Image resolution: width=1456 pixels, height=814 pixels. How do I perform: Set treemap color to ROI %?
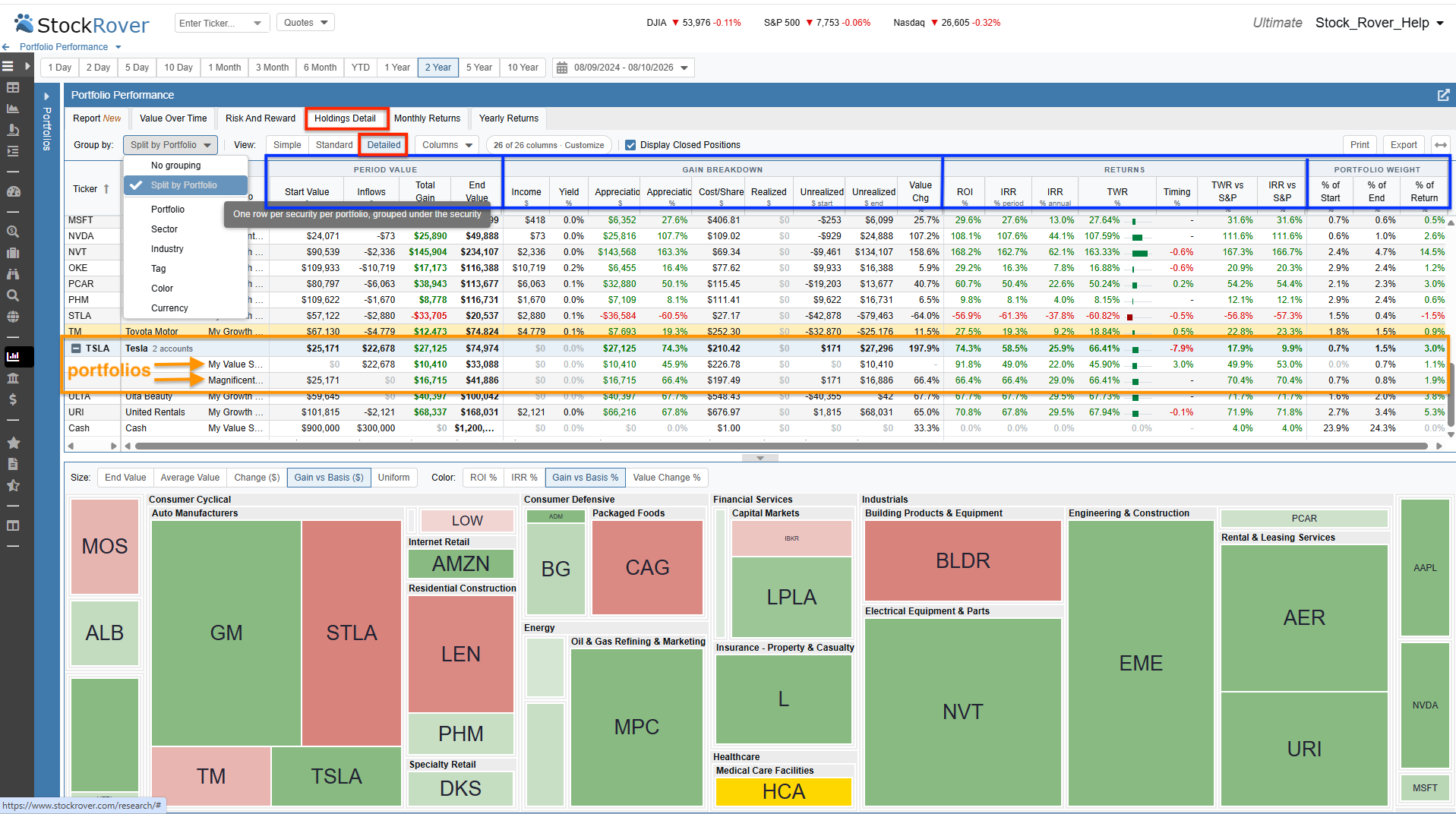pos(483,478)
